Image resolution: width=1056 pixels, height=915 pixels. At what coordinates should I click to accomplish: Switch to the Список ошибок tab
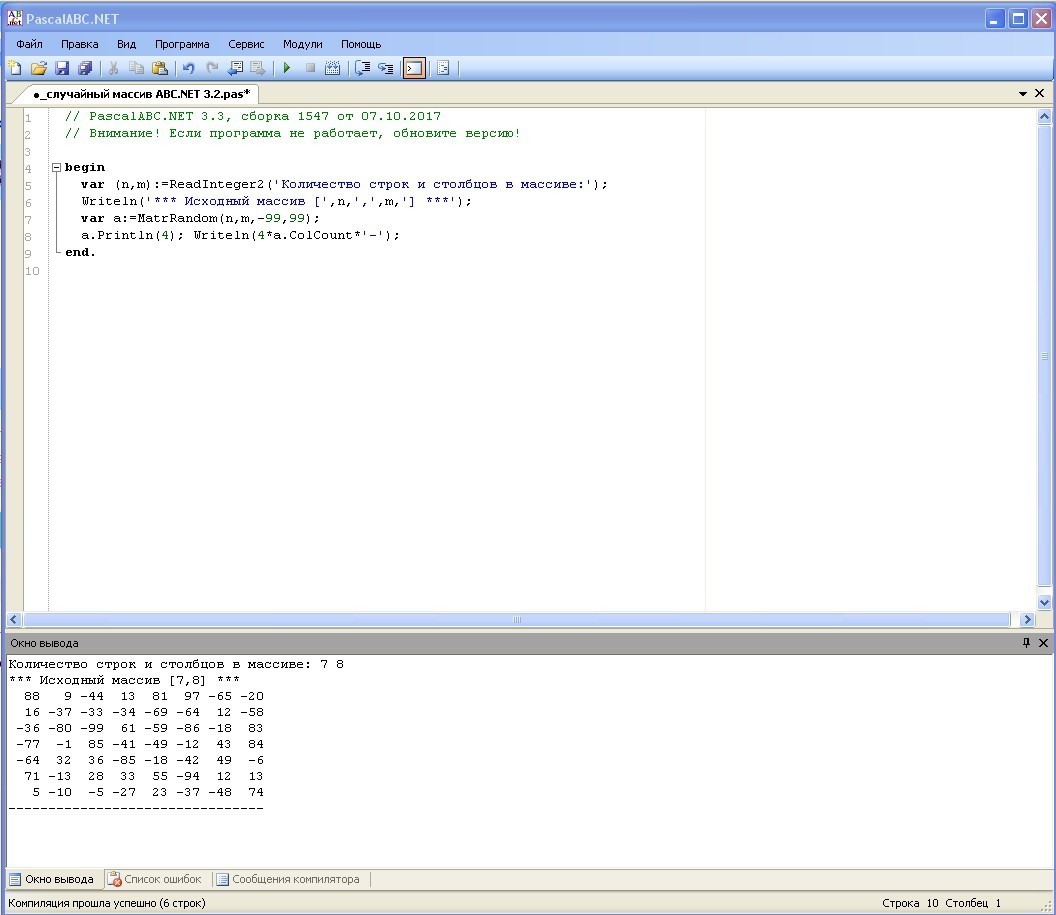click(x=155, y=879)
